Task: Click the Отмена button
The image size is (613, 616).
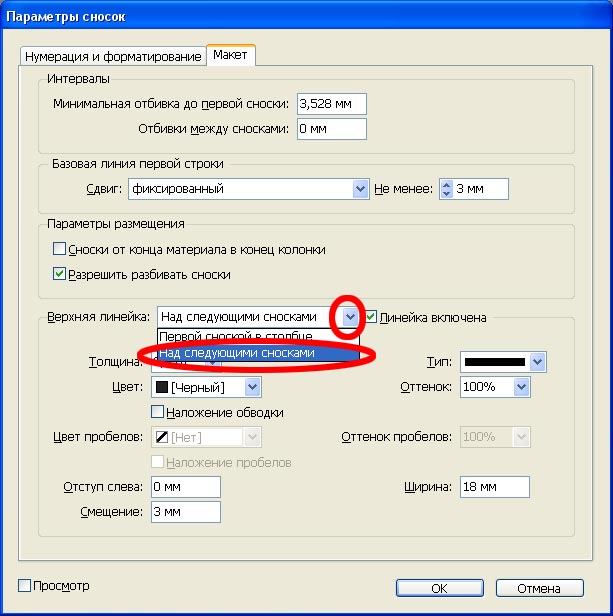Action: [x=540, y=588]
